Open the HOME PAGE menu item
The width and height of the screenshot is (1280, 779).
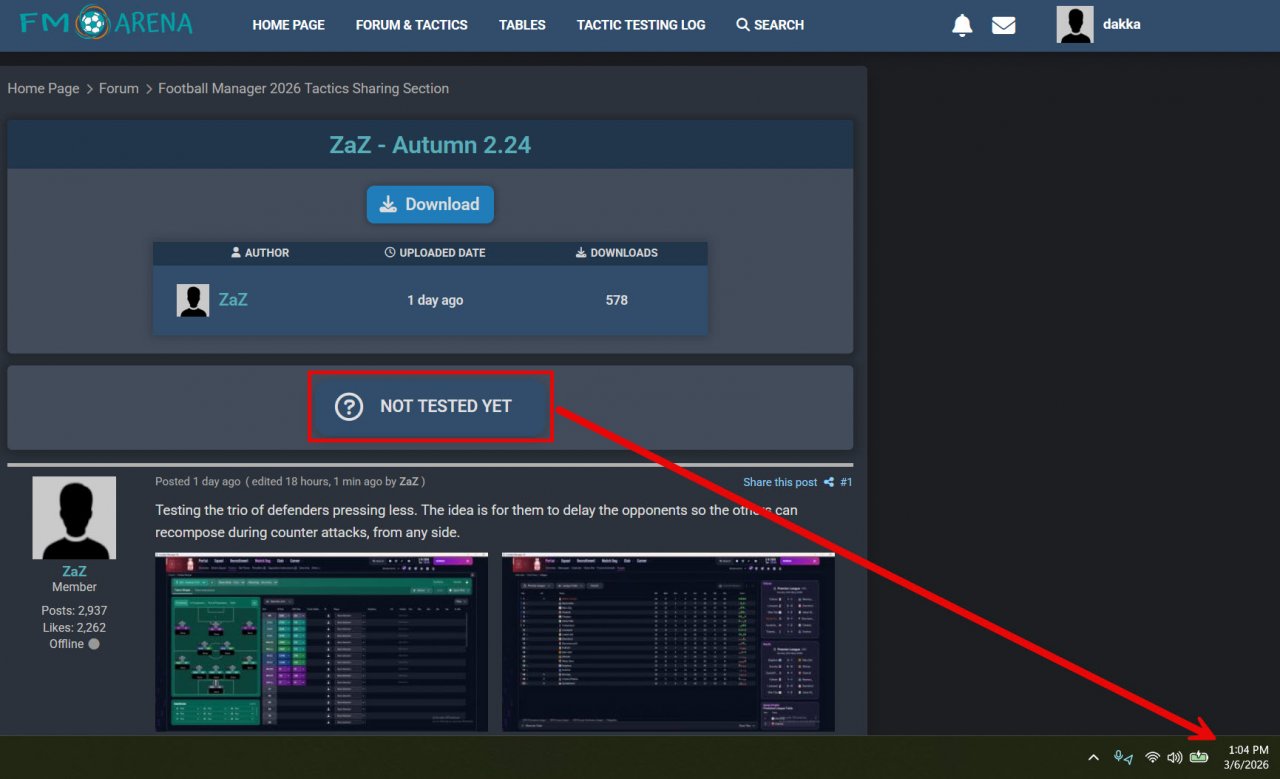pyautogui.click(x=288, y=25)
